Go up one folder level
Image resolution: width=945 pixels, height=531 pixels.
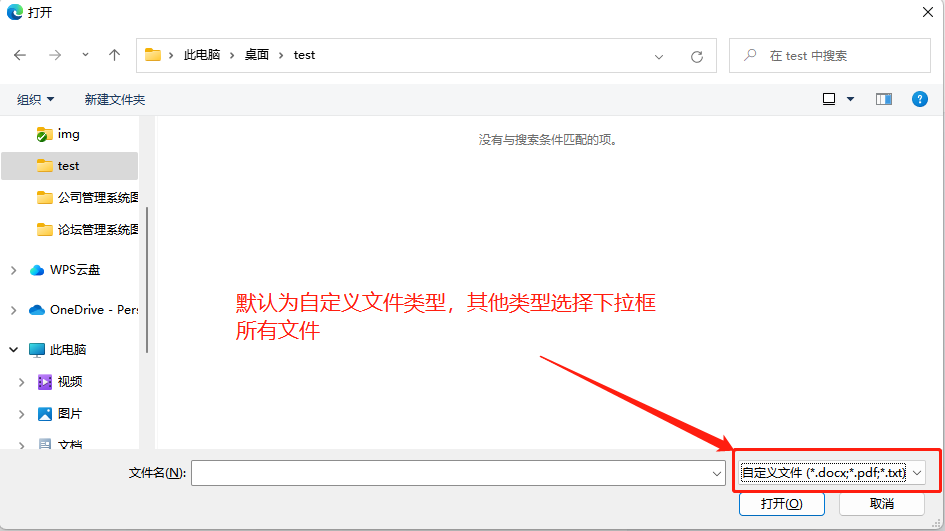pyautogui.click(x=115, y=55)
